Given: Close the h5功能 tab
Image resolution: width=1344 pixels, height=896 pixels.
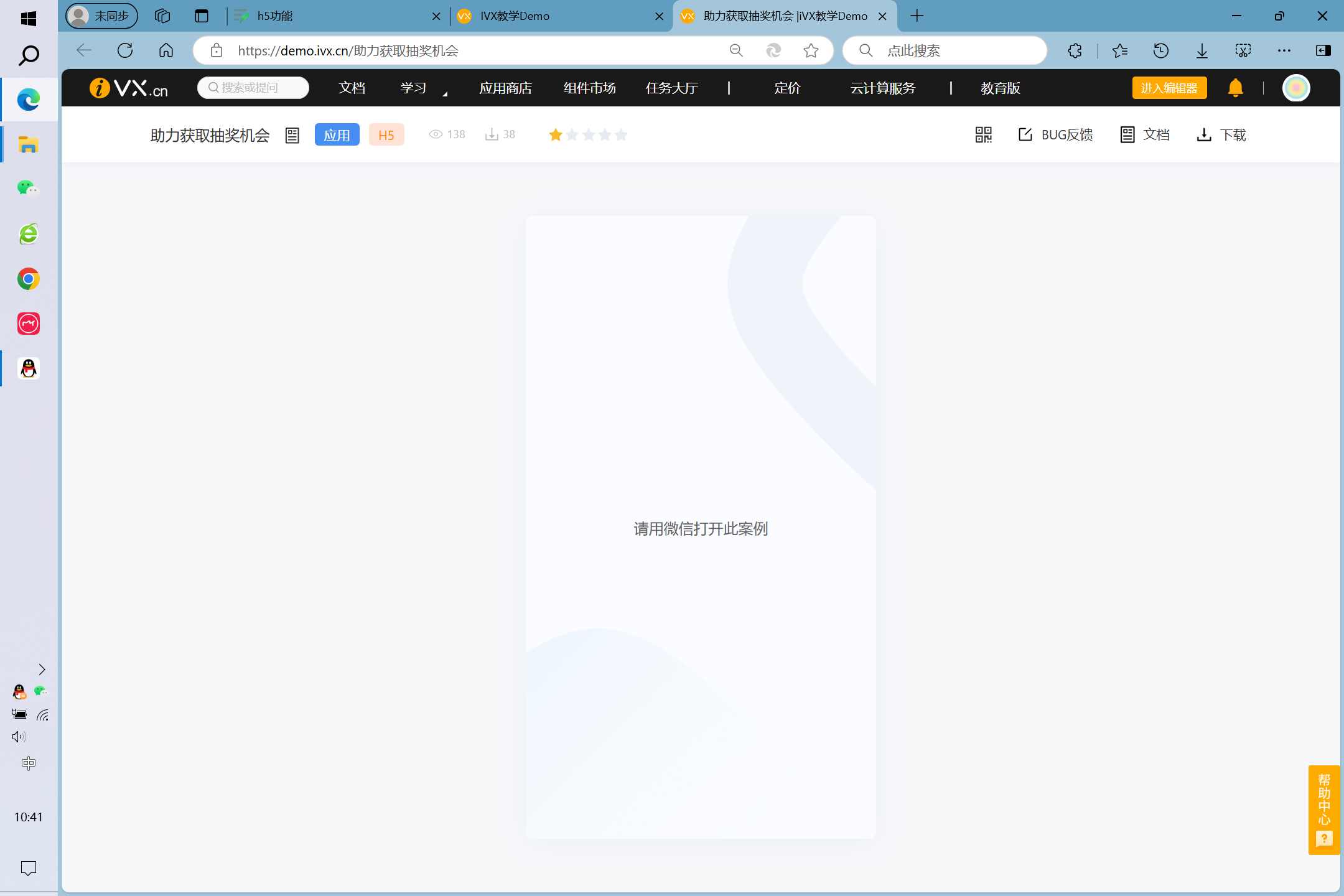Looking at the screenshot, I should click(436, 16).
